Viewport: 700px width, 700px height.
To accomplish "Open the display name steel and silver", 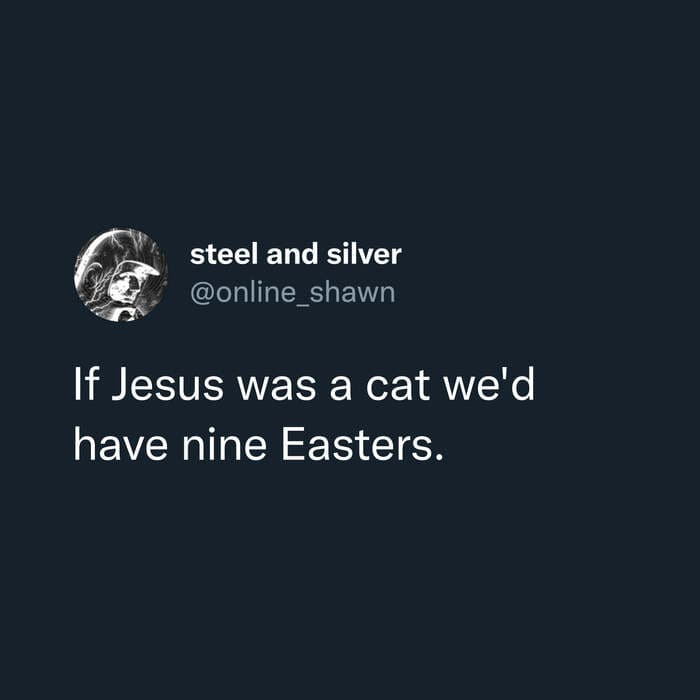I will [x=296, y=254].
